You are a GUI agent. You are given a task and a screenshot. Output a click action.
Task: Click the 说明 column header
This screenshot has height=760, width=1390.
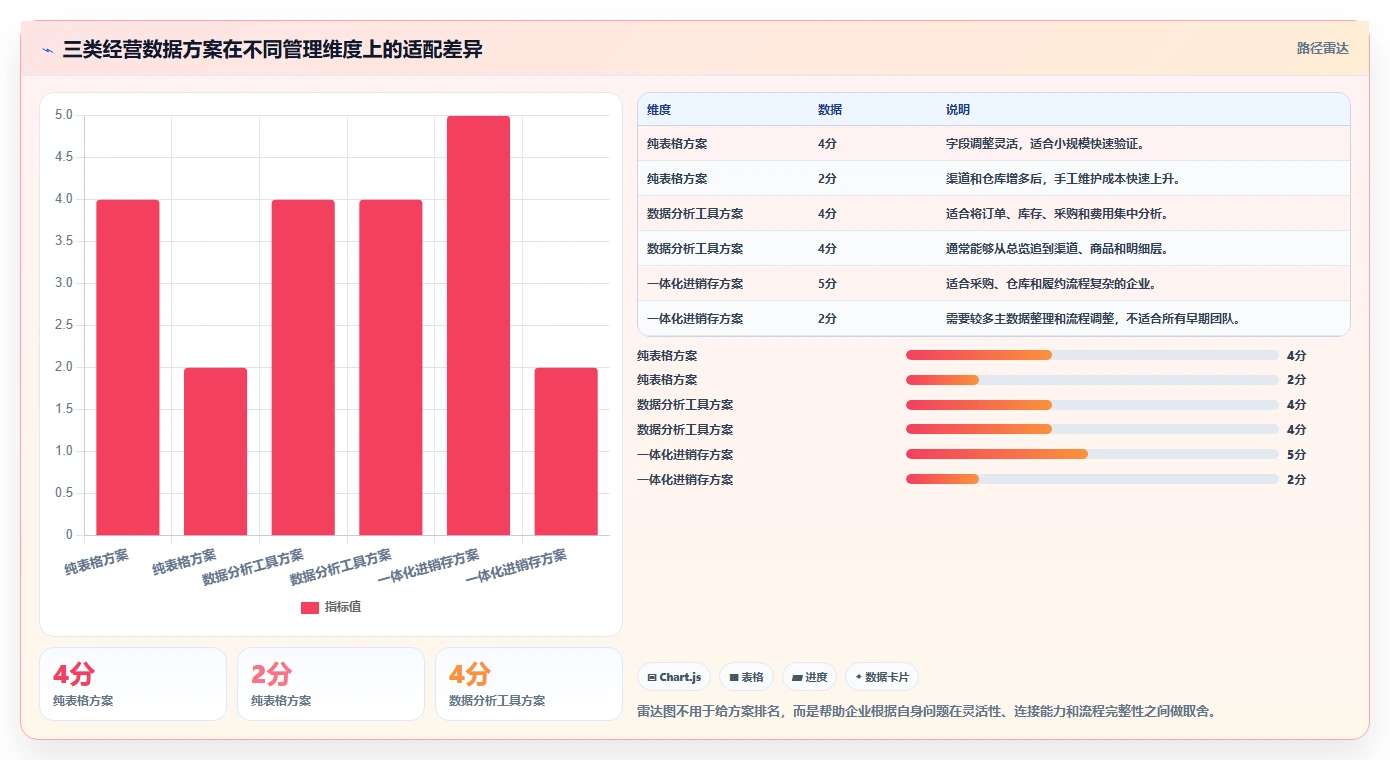(x=958, y=109)
